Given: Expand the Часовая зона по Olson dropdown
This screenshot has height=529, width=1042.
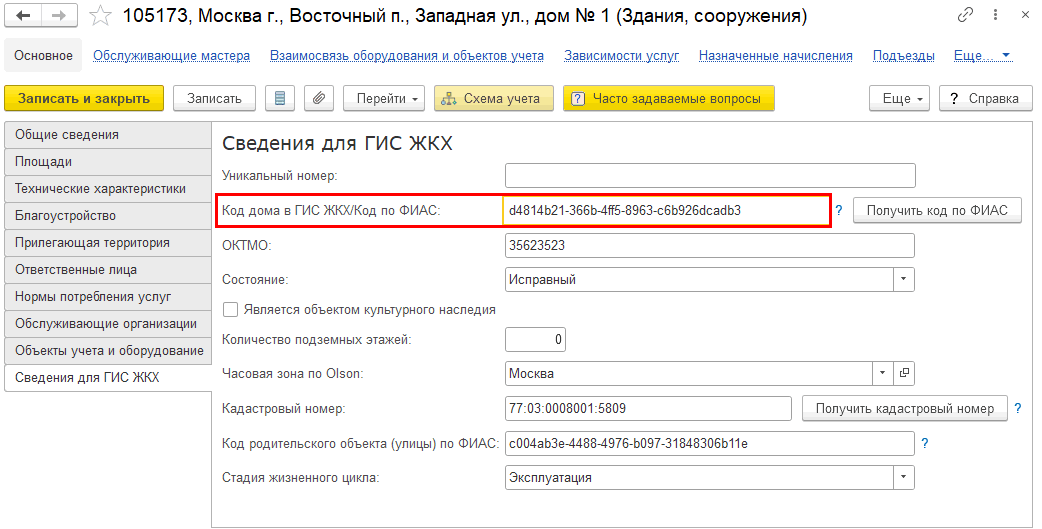Looking at the screenshot, I should pyautogui.click(x=882, y=373).
